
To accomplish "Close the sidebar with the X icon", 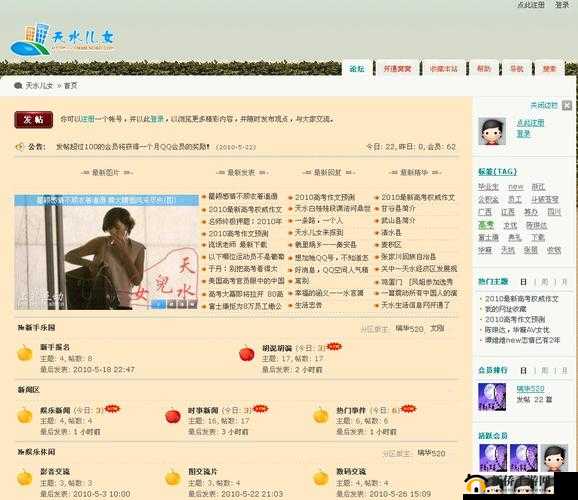I will [567, 105].
